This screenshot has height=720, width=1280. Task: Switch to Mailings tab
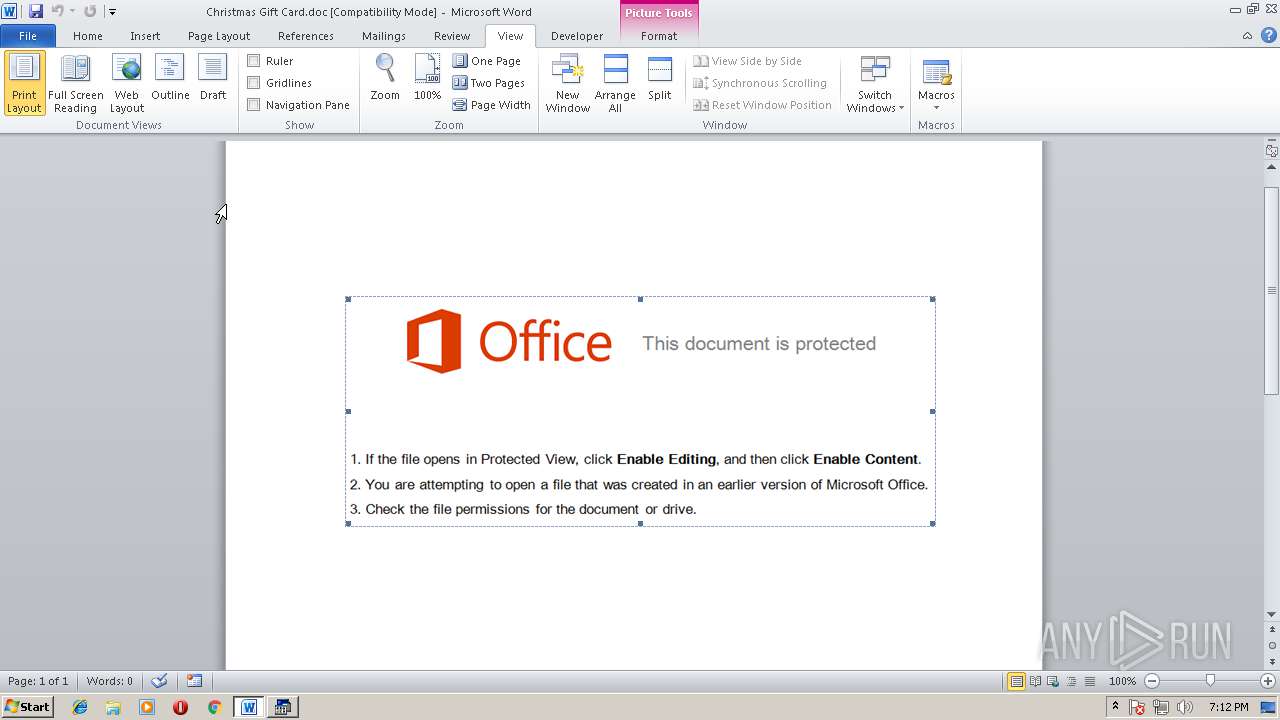[384, 36]
